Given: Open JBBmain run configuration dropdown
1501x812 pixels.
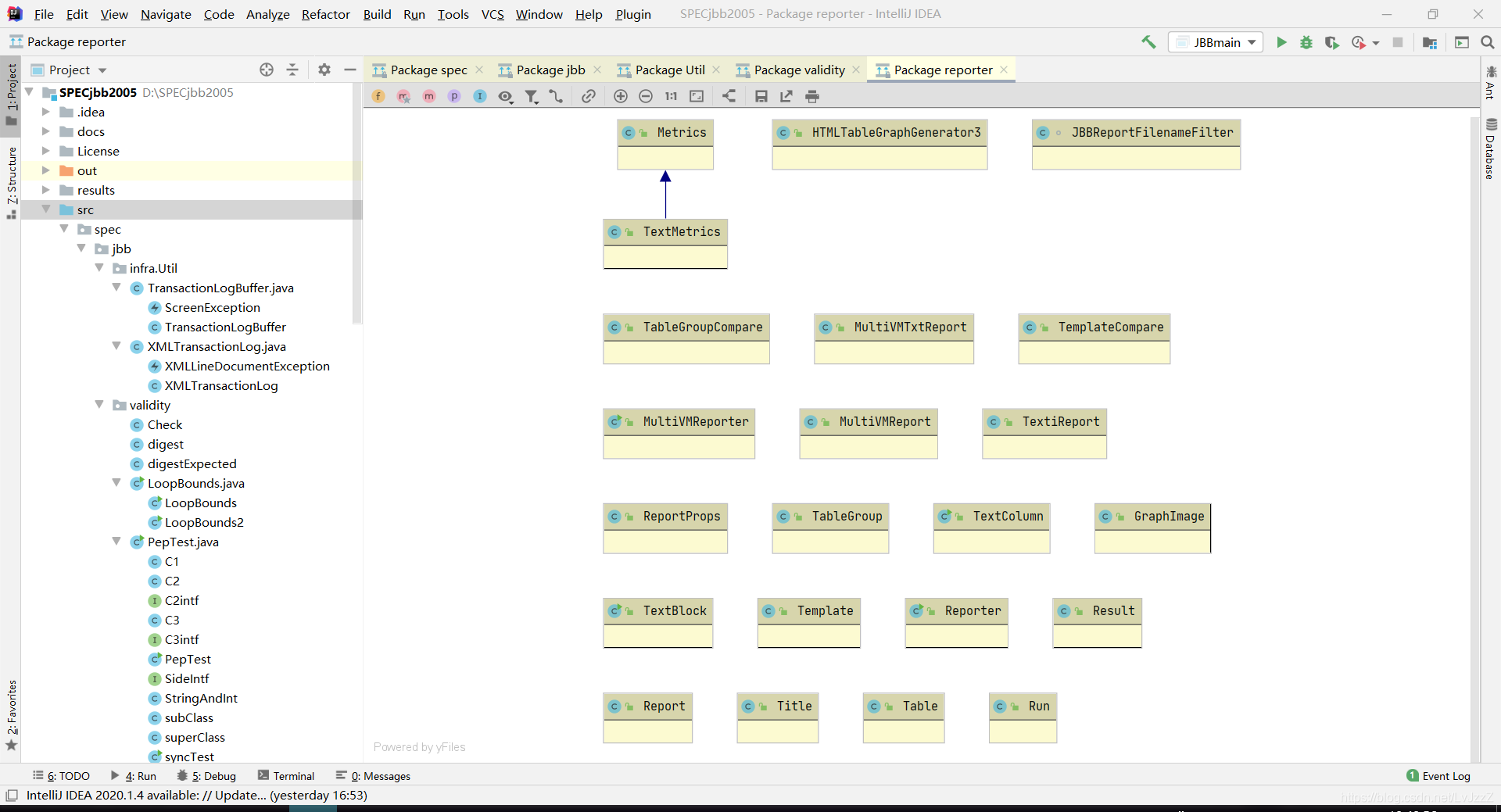Looking at the screenshot, I should coord(1216,42).
